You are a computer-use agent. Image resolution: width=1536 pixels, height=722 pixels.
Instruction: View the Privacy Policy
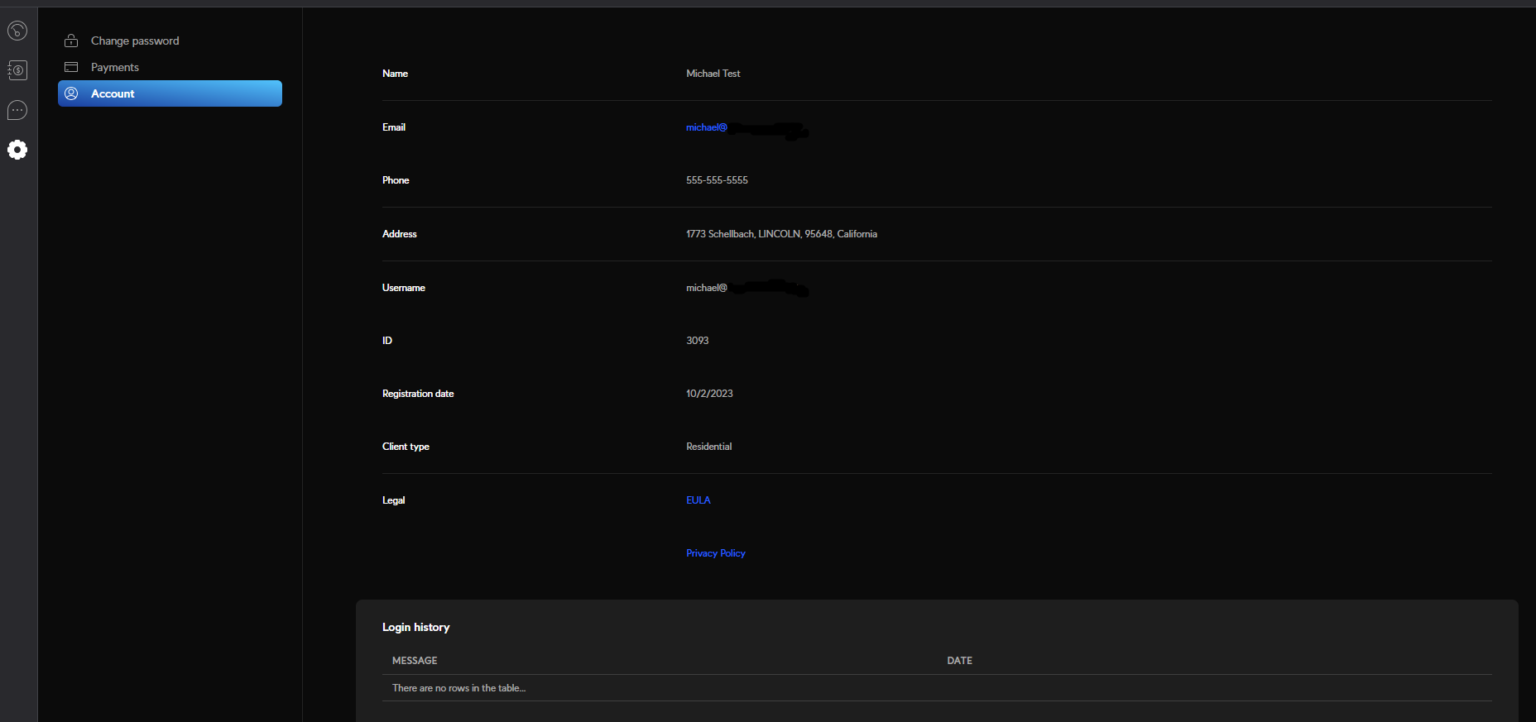pyautogui.click(x=716, y=553)
